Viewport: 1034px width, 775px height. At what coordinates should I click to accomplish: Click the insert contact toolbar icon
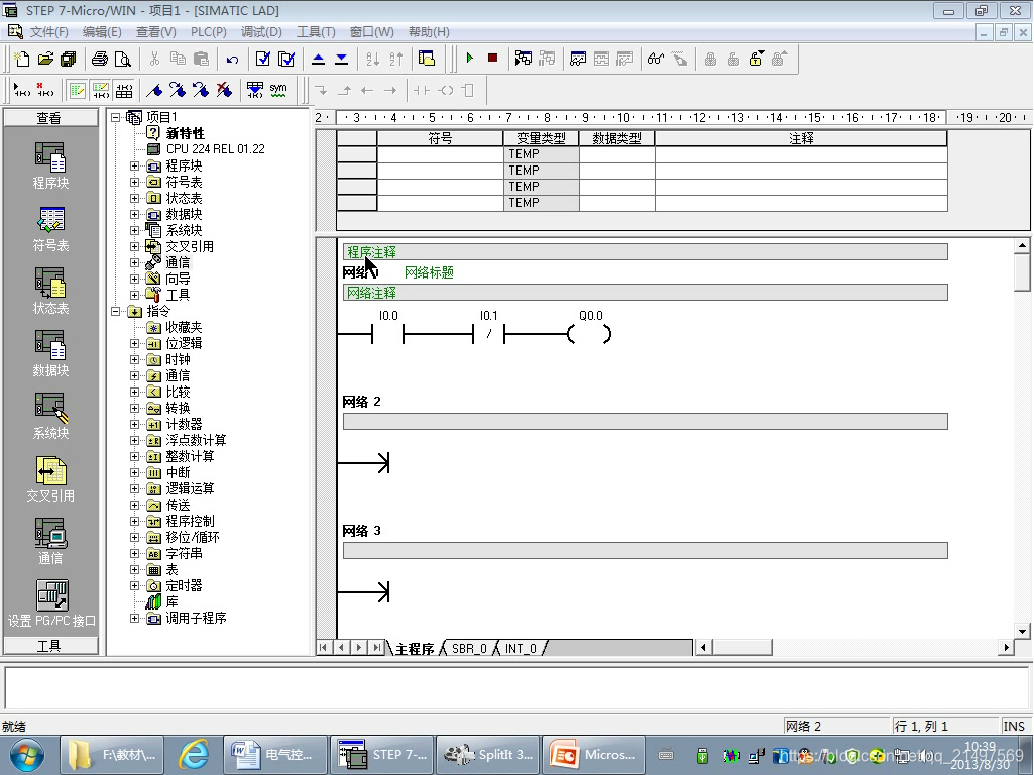(x=421, y=90)
